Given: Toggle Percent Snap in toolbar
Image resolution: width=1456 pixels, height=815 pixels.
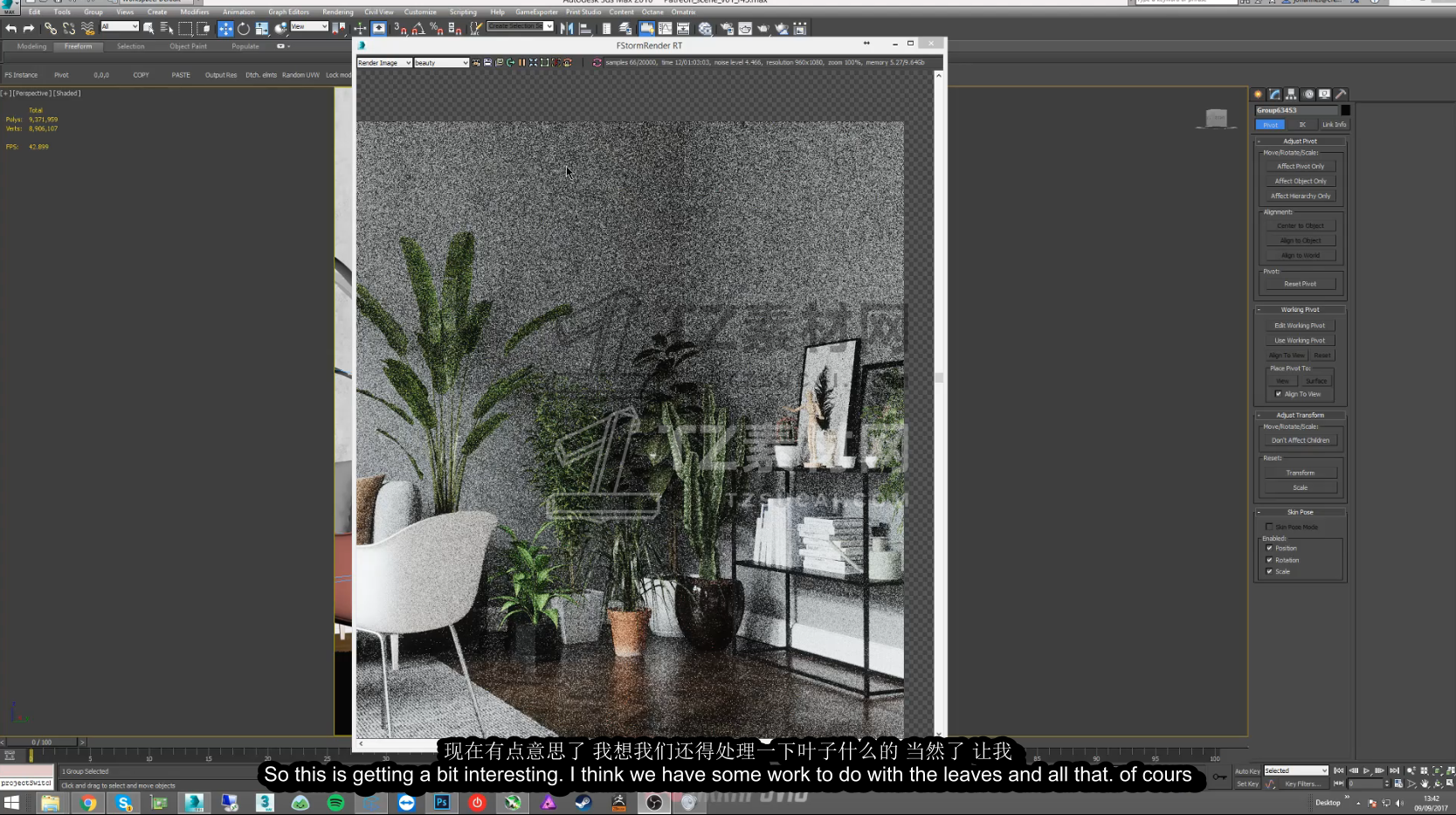Looking at the screenshot, I should [x=437, y=29].
